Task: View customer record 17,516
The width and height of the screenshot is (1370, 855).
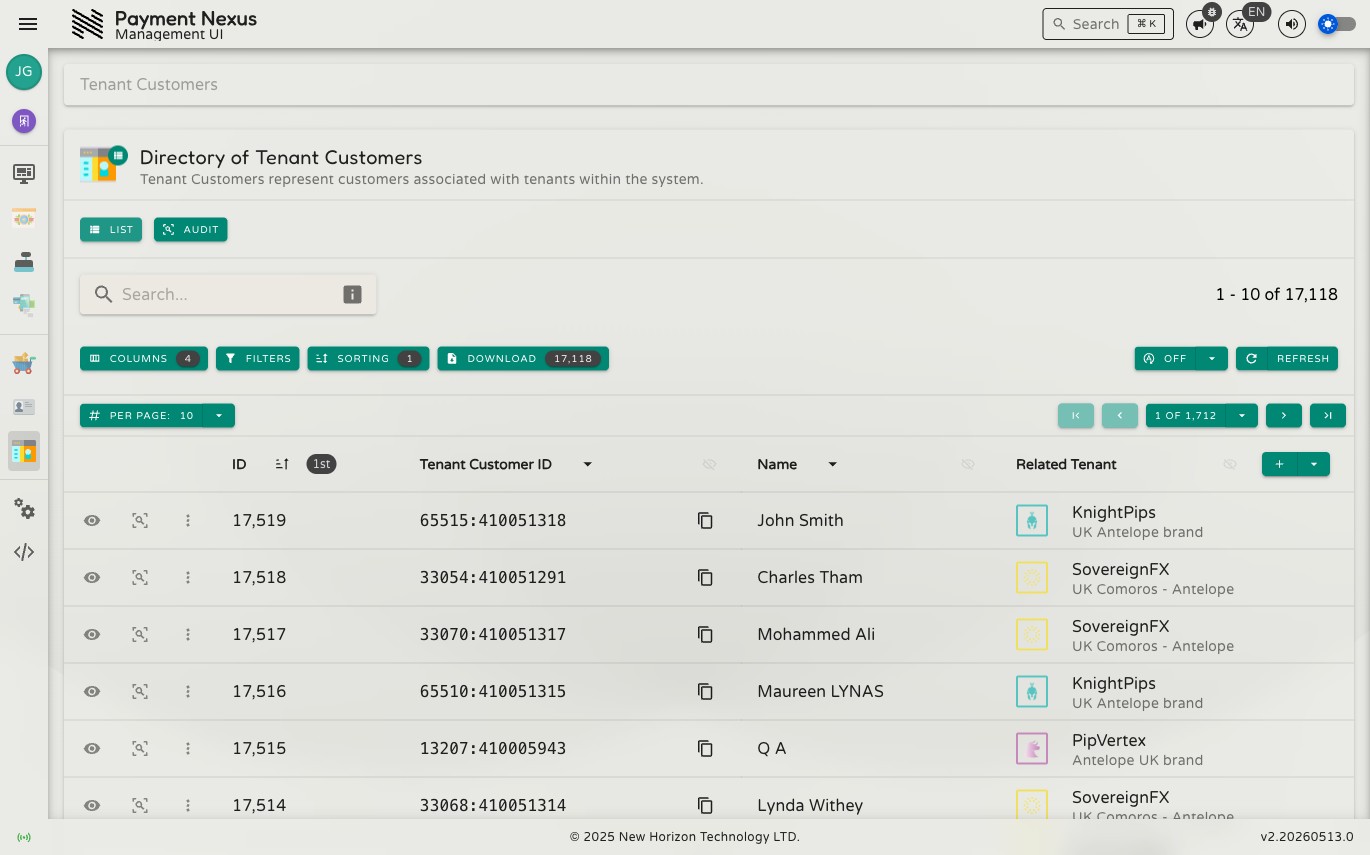Action: [92, 691]
